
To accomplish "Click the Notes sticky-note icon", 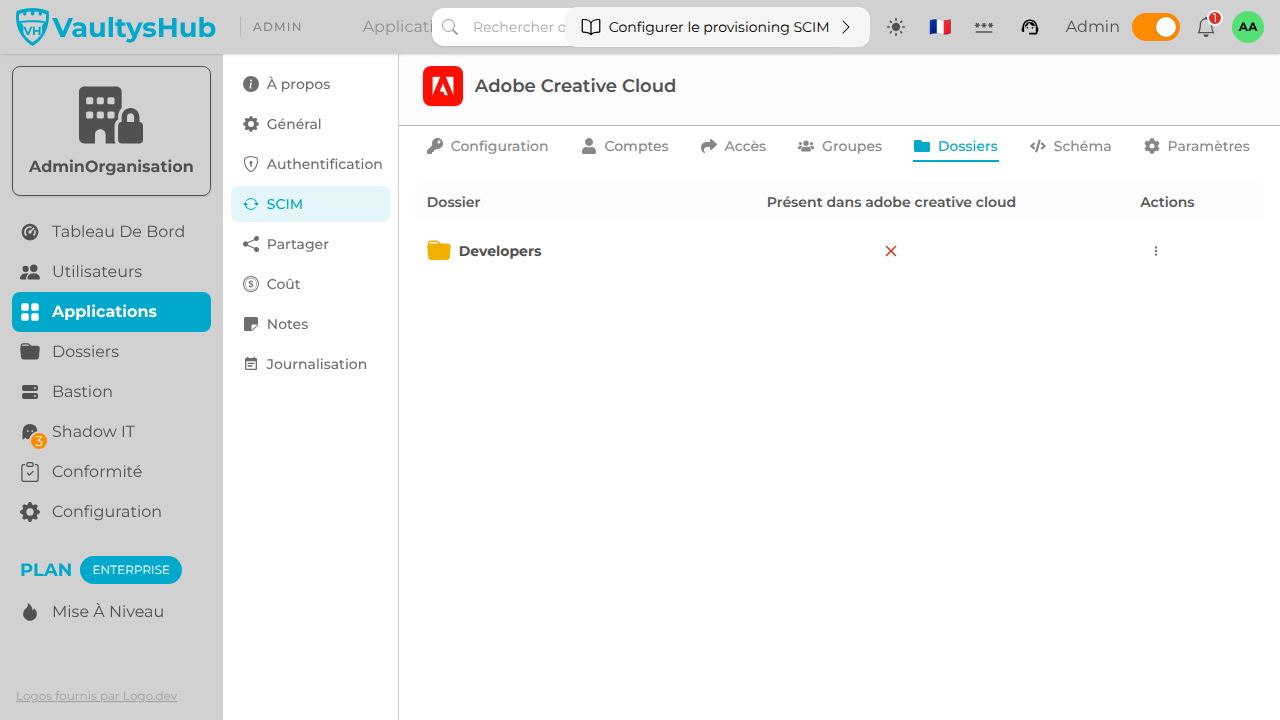I will click(x=251, y=324).
